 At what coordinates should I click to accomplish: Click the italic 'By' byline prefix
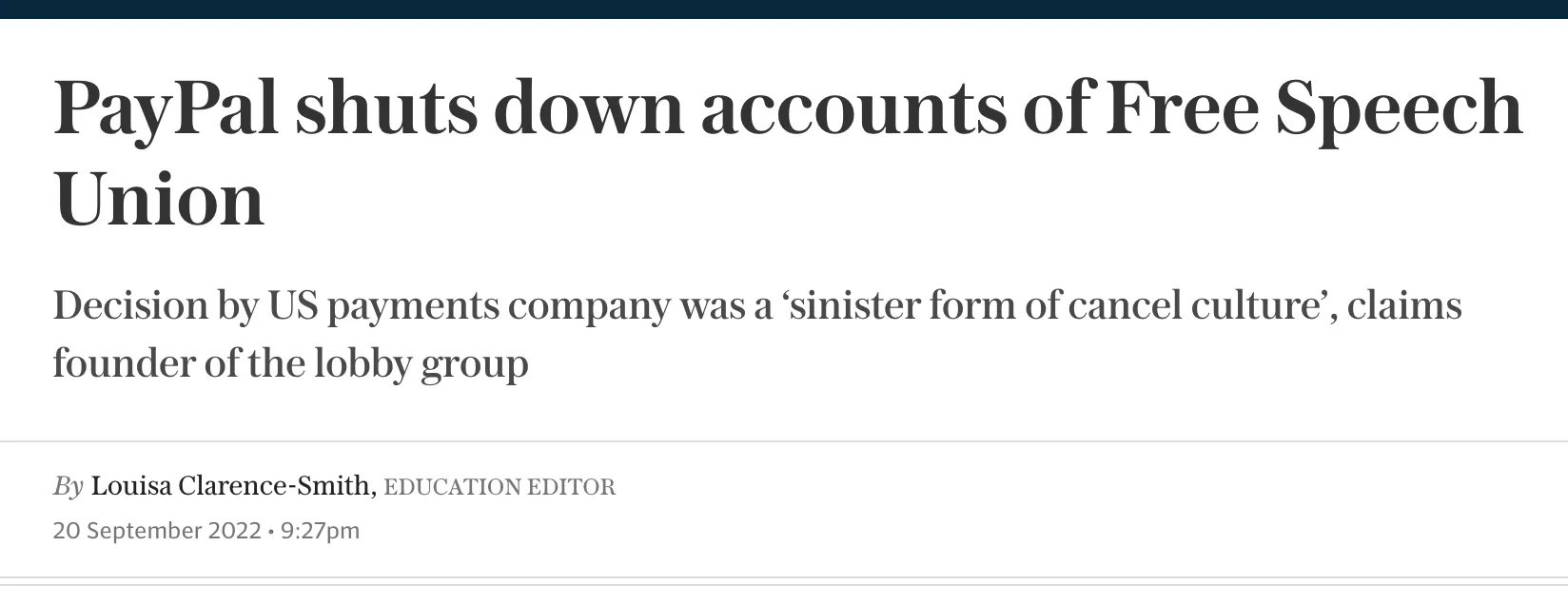click(x=68, y=486)
